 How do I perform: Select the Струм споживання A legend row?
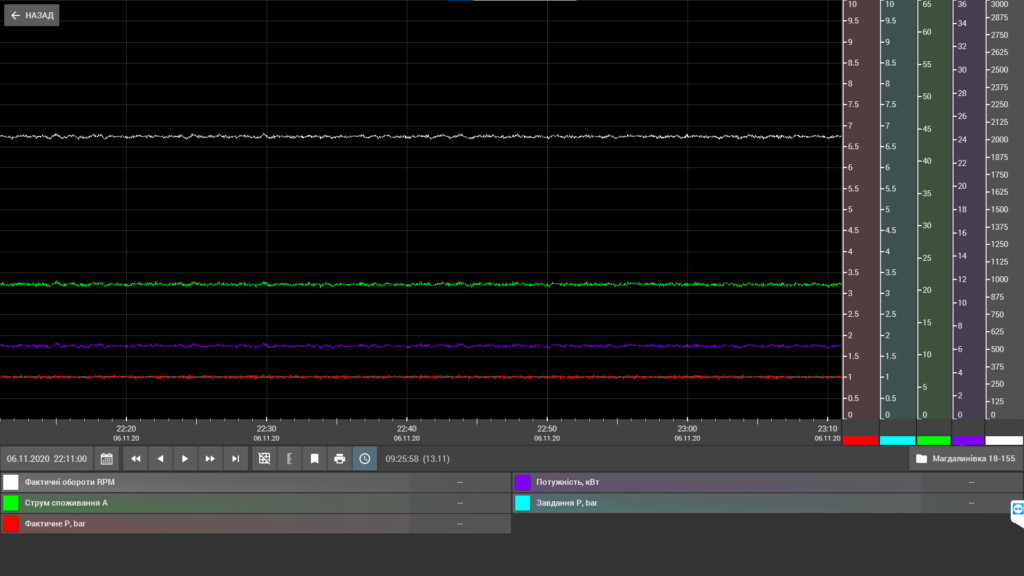click(x=256, y=503)
